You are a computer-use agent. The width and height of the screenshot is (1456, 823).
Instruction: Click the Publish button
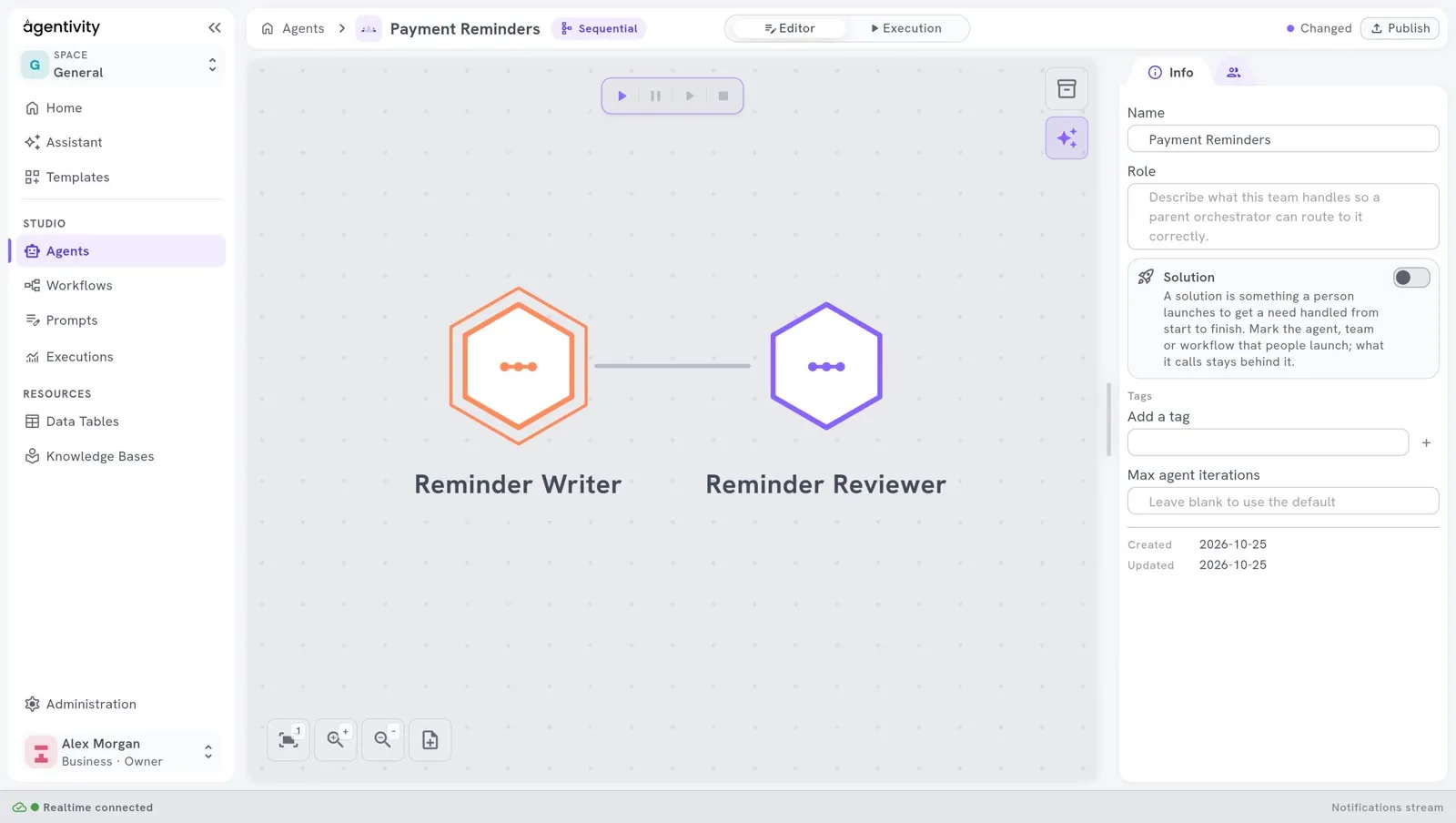click(x=1400, y=28)
